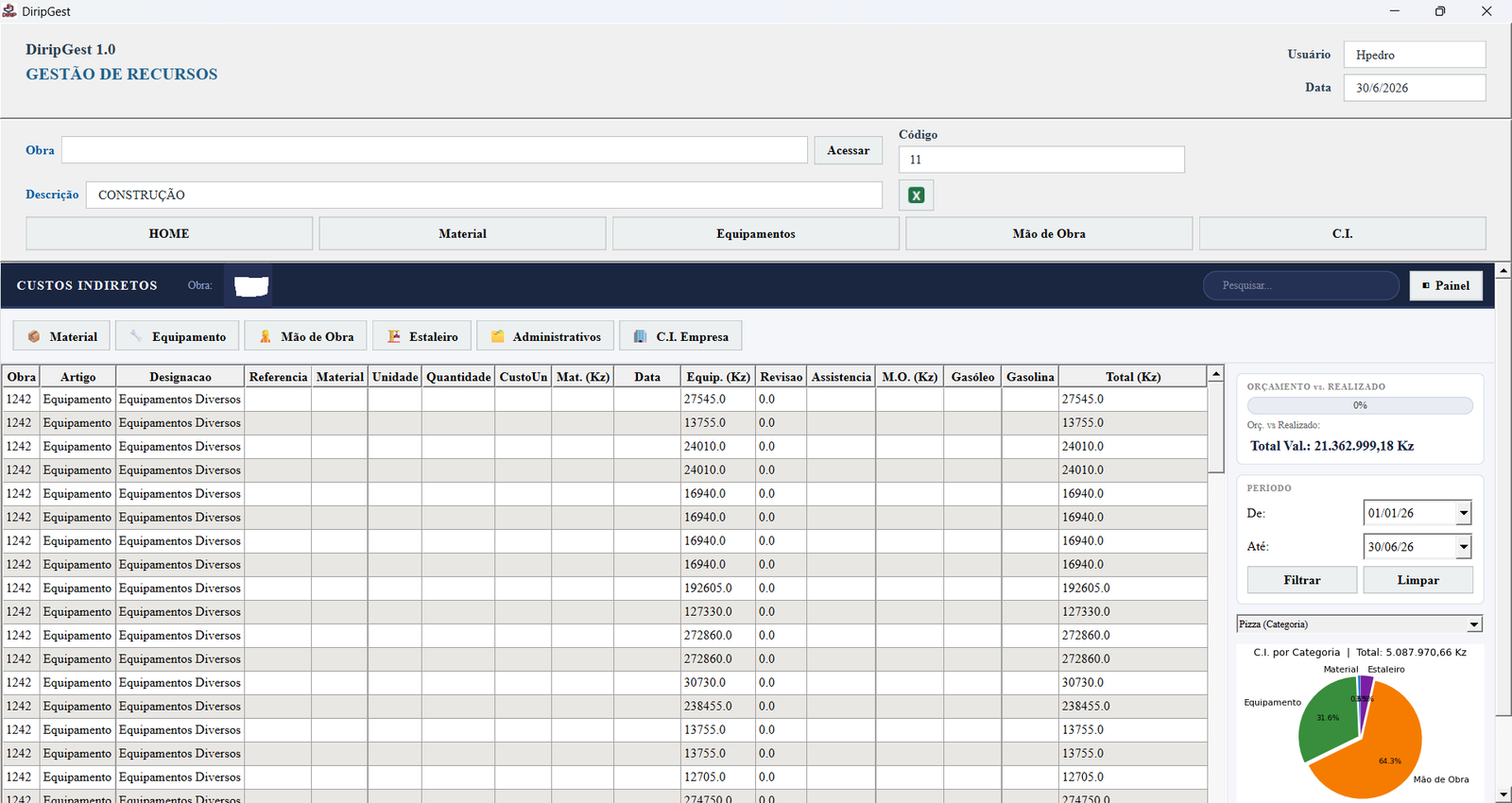Click the Filtrar button
The width and height of the screenshot is (1512, 803).
pos(1302,580)
